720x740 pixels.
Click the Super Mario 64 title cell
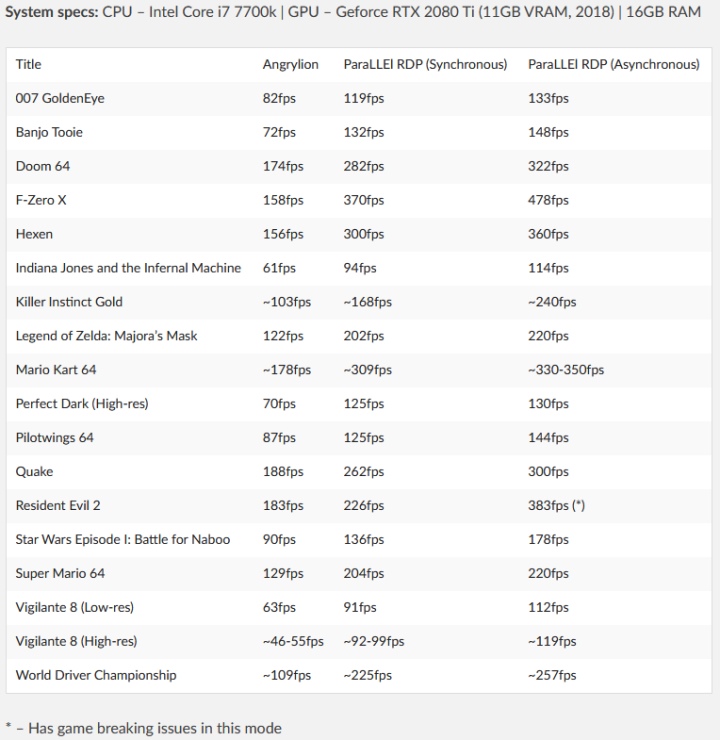tap(60, 574)
